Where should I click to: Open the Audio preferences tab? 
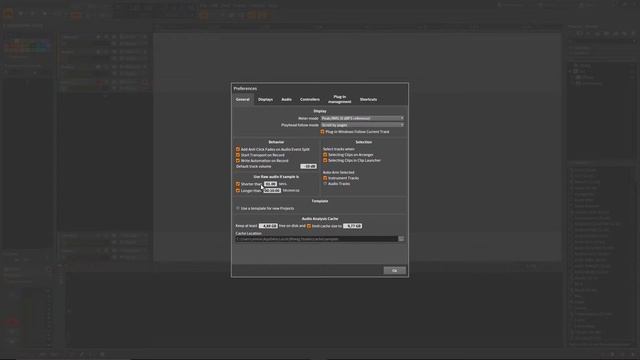click(x=287, y=99)
